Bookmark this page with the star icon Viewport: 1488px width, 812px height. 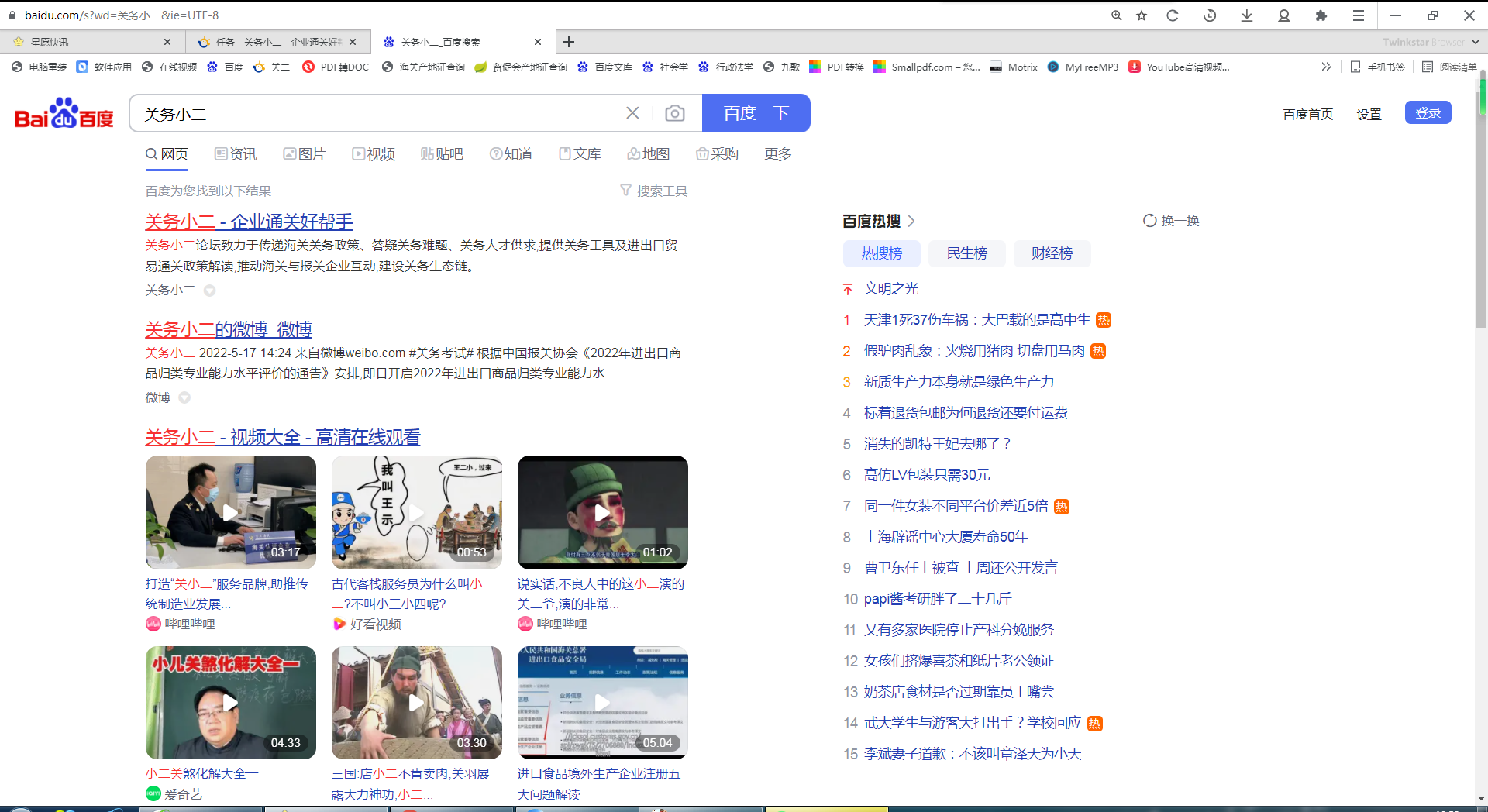[1142, 15]
